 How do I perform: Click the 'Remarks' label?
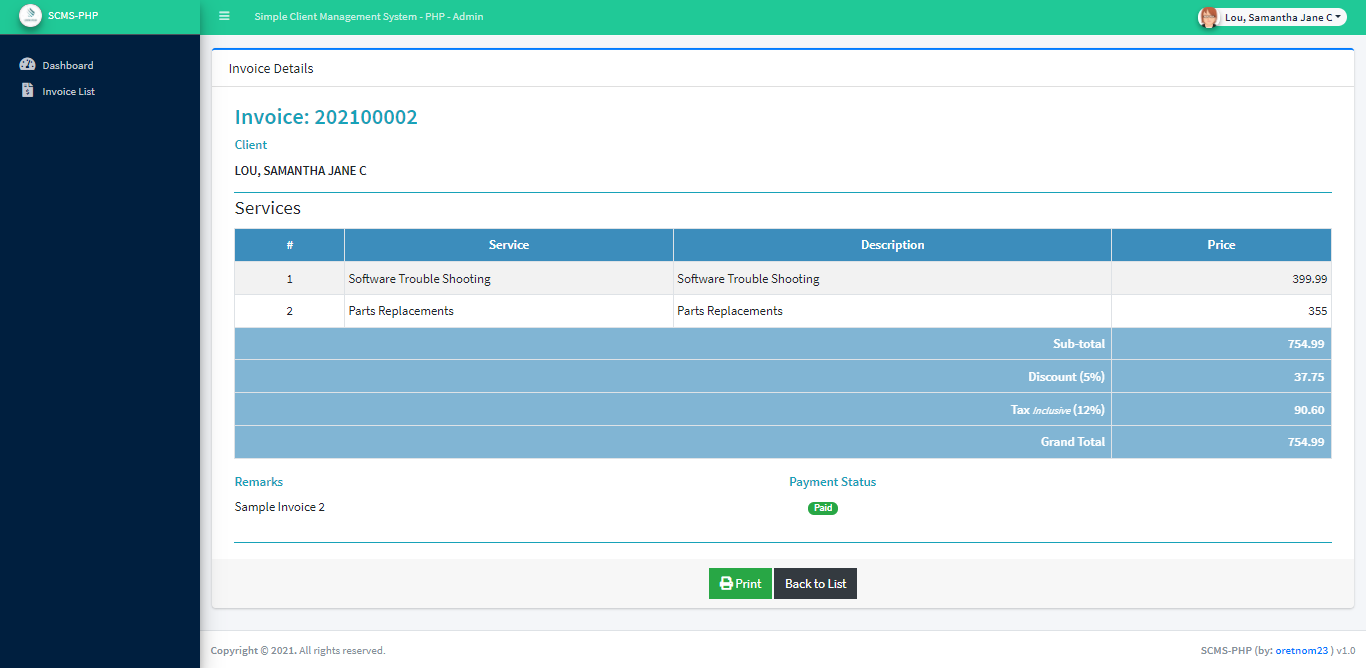click(259, 482)
